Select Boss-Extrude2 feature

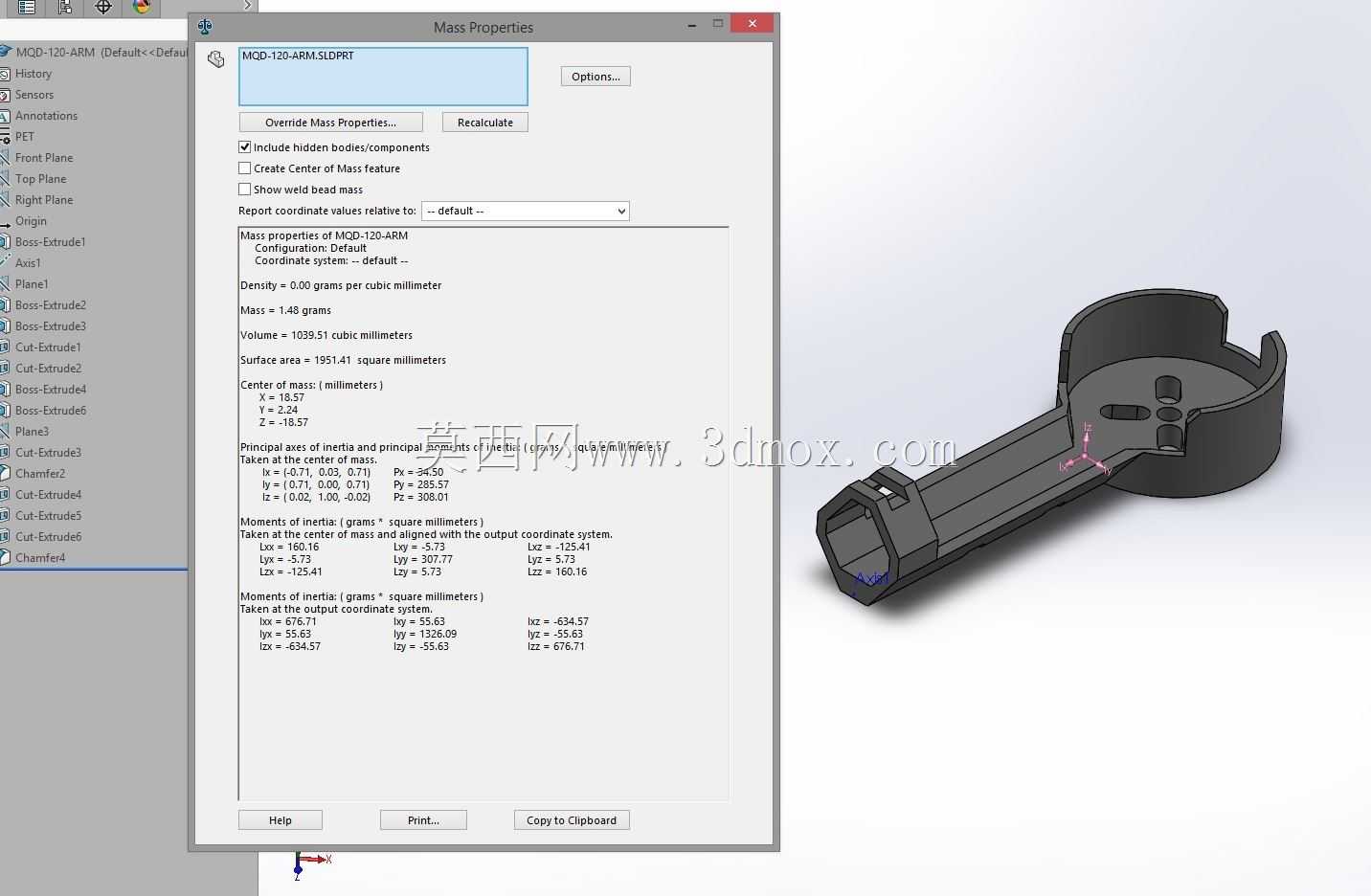point(51,305)
